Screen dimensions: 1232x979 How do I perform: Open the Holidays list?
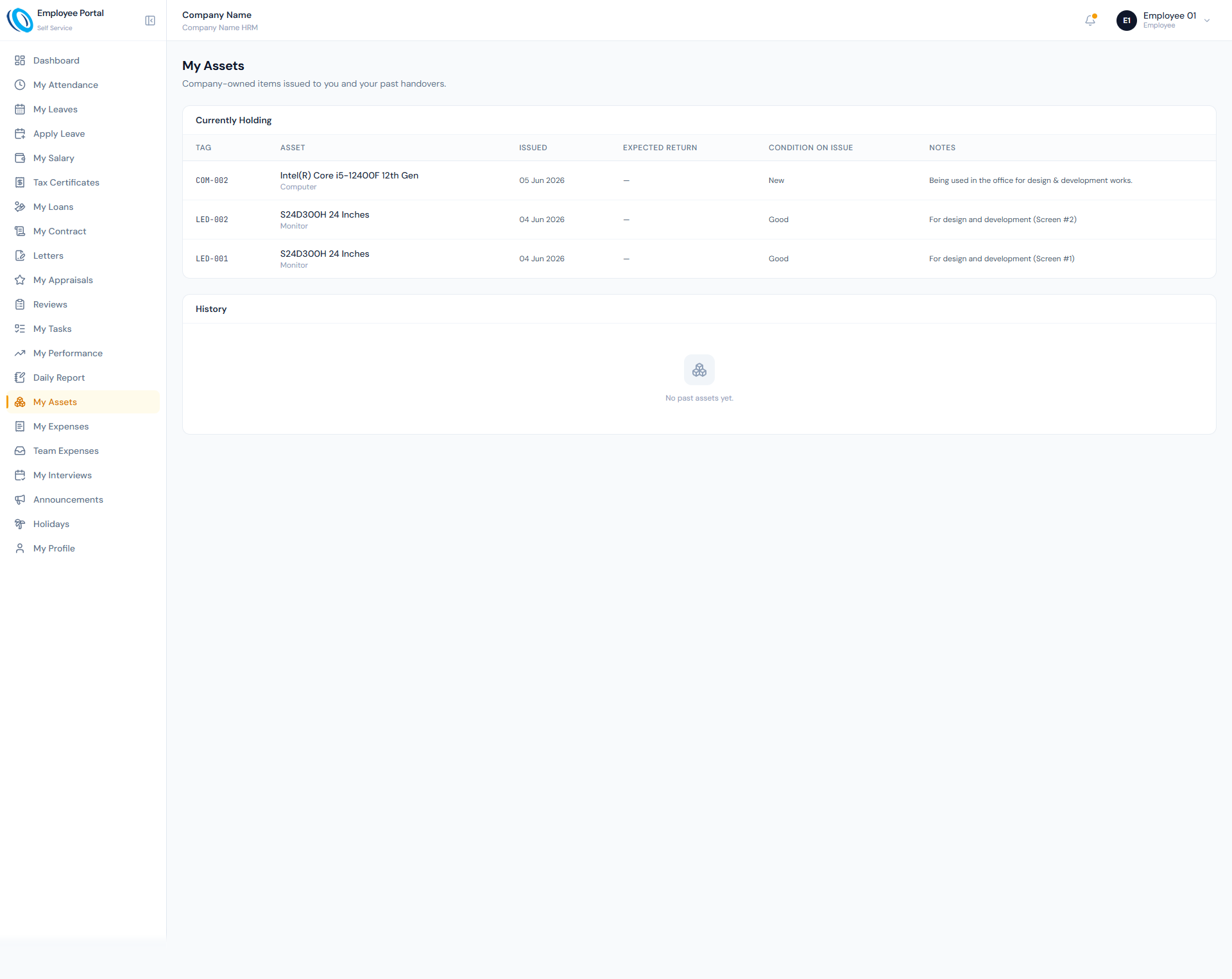(x=83, y=524)
